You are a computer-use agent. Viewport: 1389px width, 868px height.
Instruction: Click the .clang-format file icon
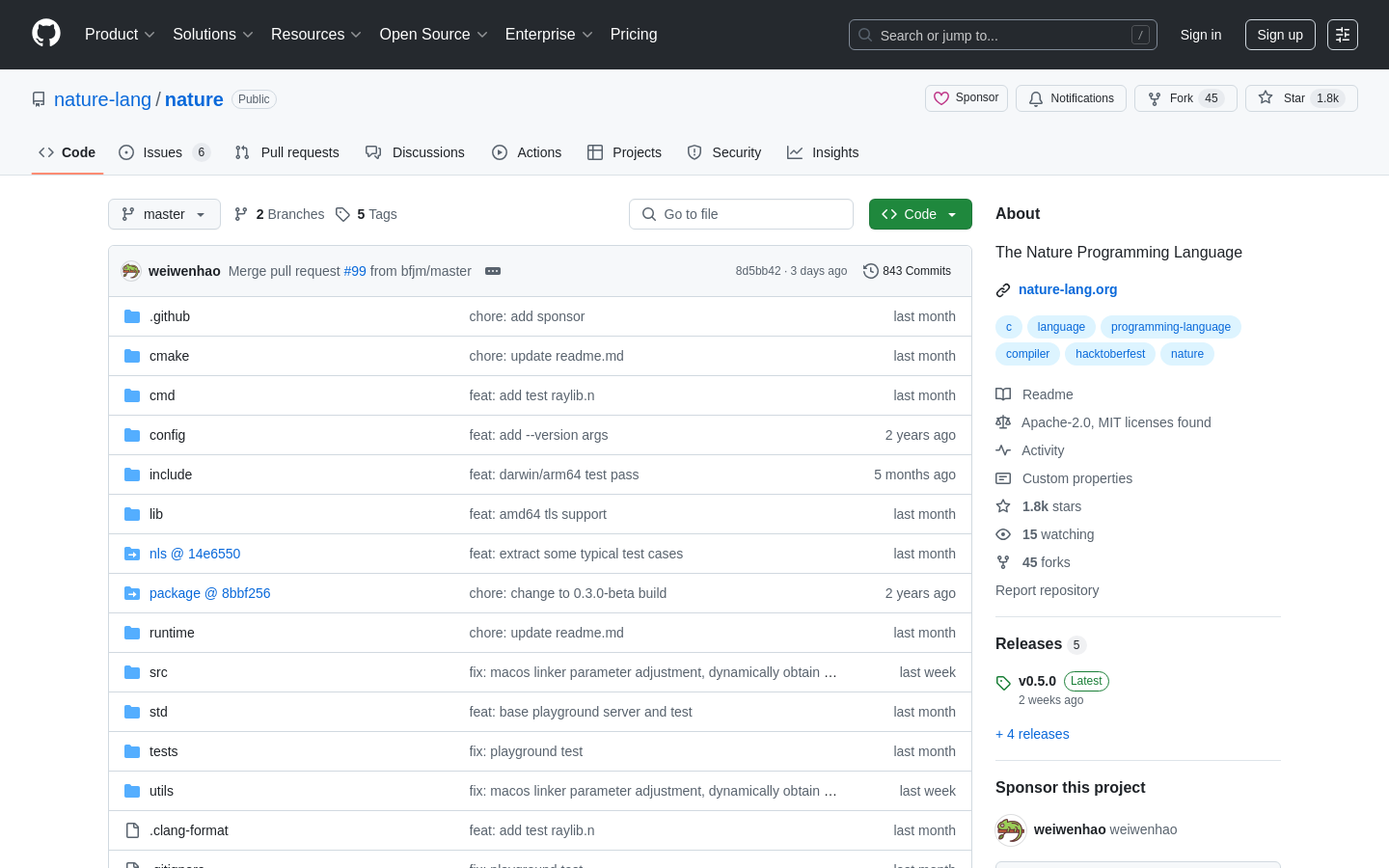pyautogui.click(x=132, y=830)
